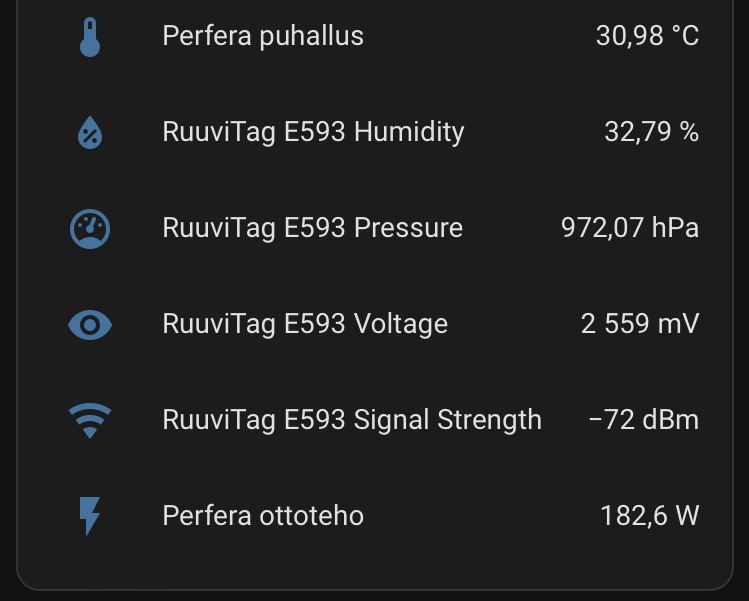Click the lightning bolt power icon

[90, 516]
